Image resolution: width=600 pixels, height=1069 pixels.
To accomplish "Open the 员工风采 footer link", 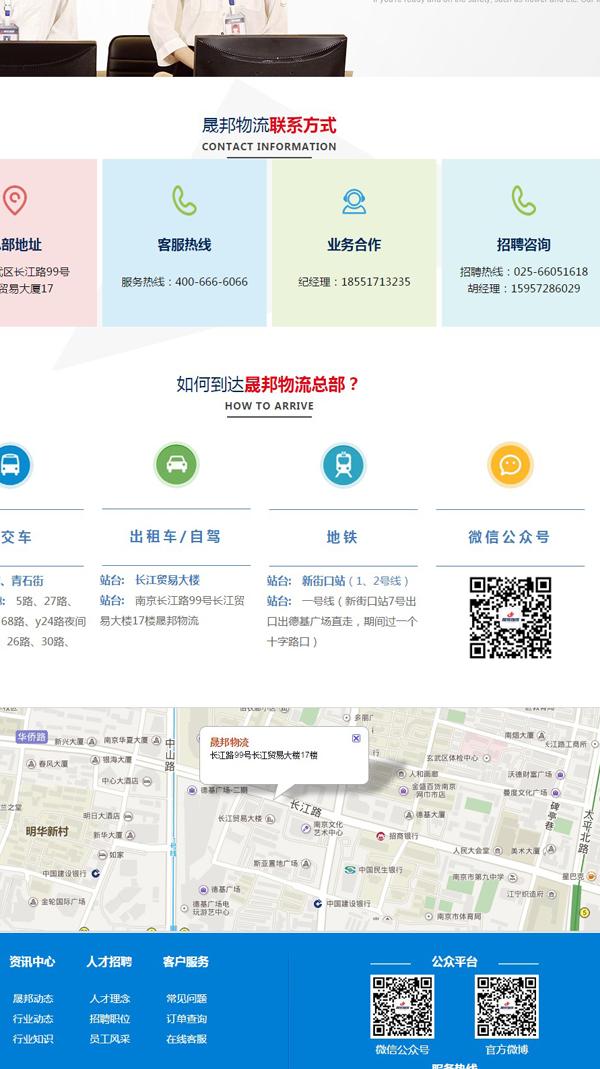I will [110, 1039].
